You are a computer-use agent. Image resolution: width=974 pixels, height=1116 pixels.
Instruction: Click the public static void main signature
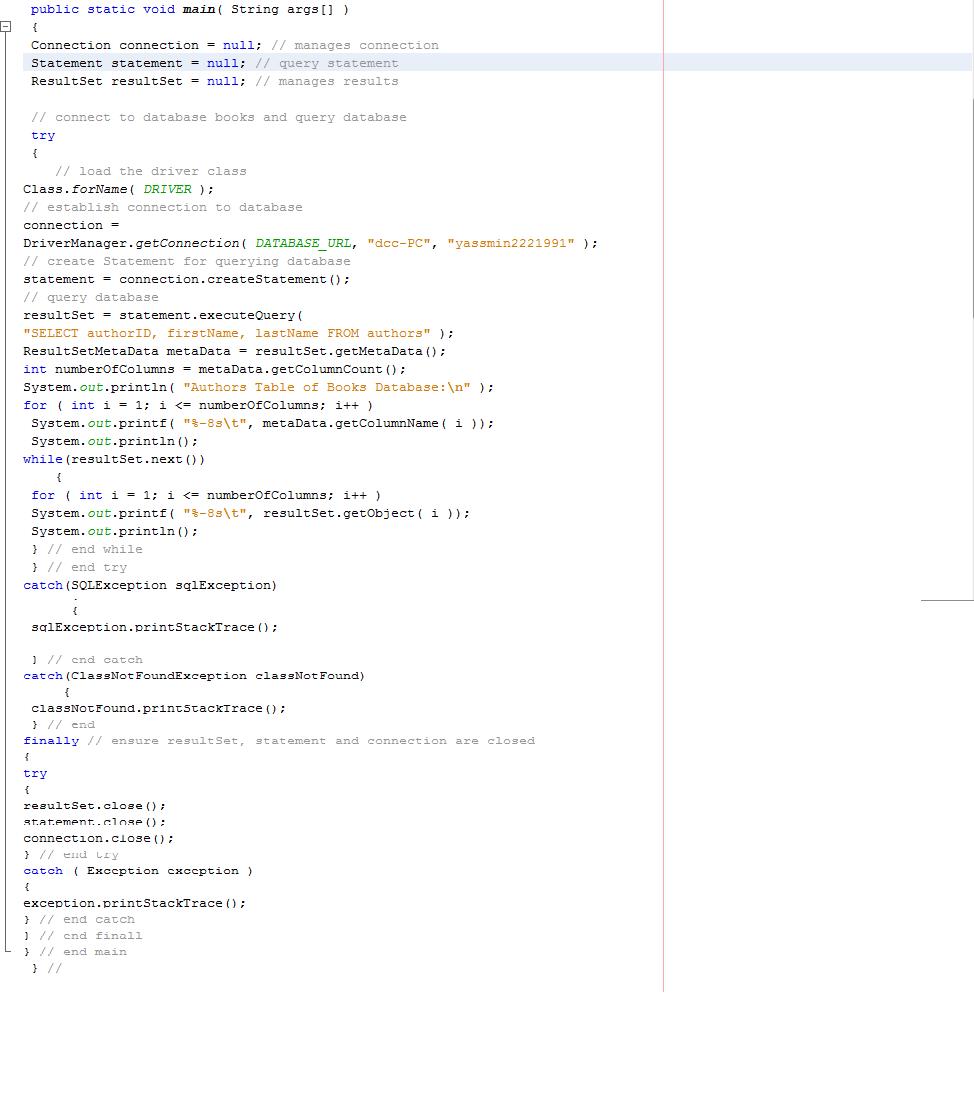(x=189, y=9)
